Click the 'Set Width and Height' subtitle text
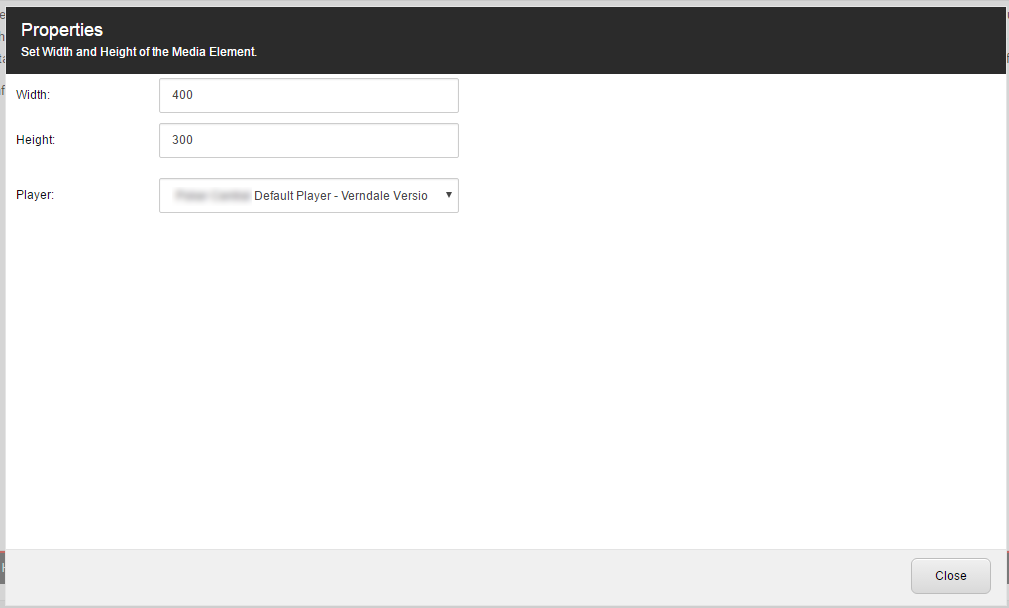The width and height of the screenshot is (1009, 608). click(x=139, y=52)
